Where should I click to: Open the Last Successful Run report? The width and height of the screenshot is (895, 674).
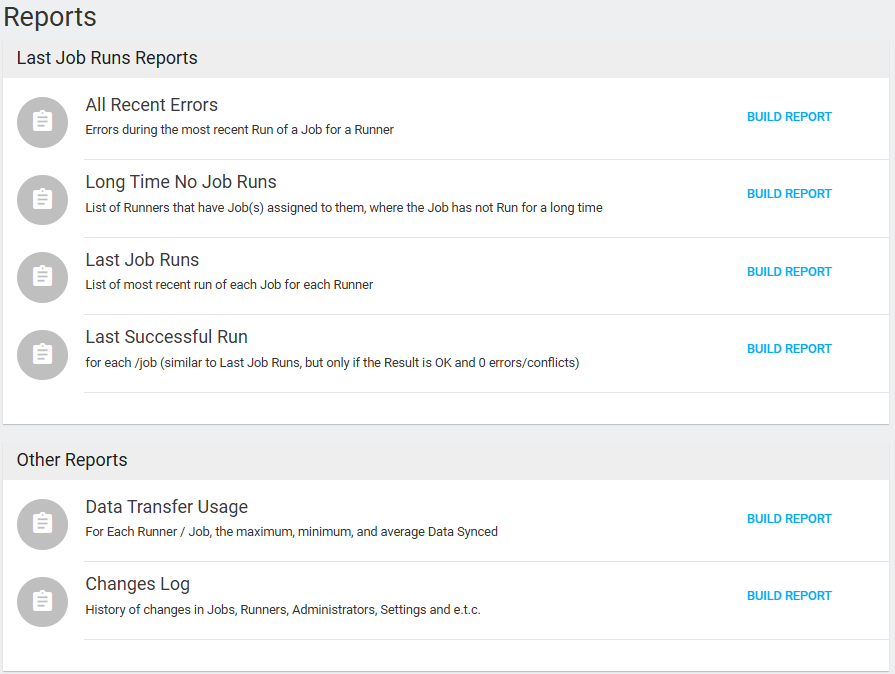point(166,337)
